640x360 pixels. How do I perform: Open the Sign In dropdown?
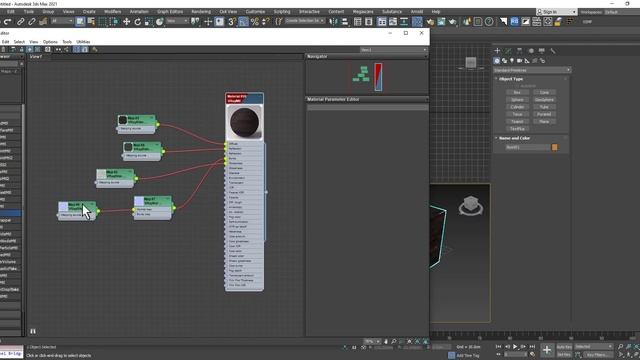pos(557,12)
